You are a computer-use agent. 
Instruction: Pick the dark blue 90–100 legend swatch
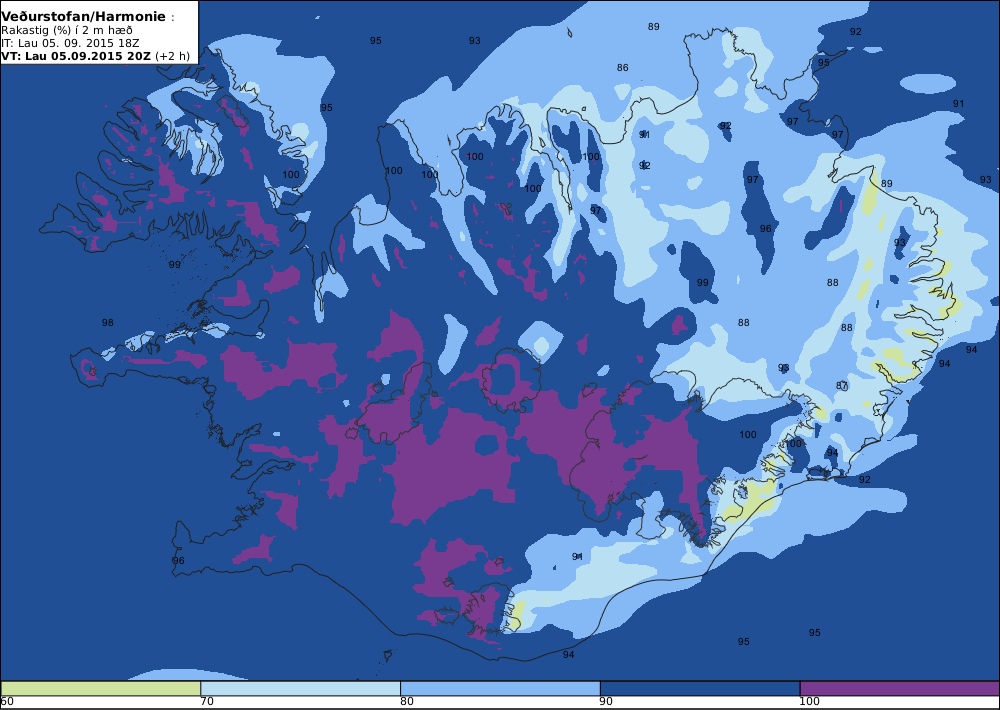tap(700, 689)
